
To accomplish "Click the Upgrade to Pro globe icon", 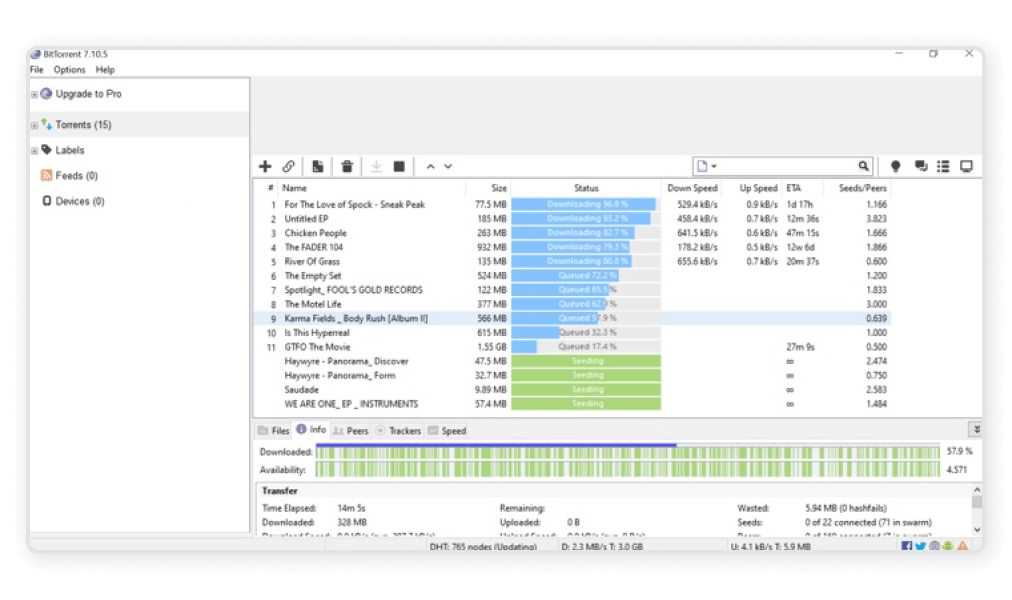I will [46, 94].
